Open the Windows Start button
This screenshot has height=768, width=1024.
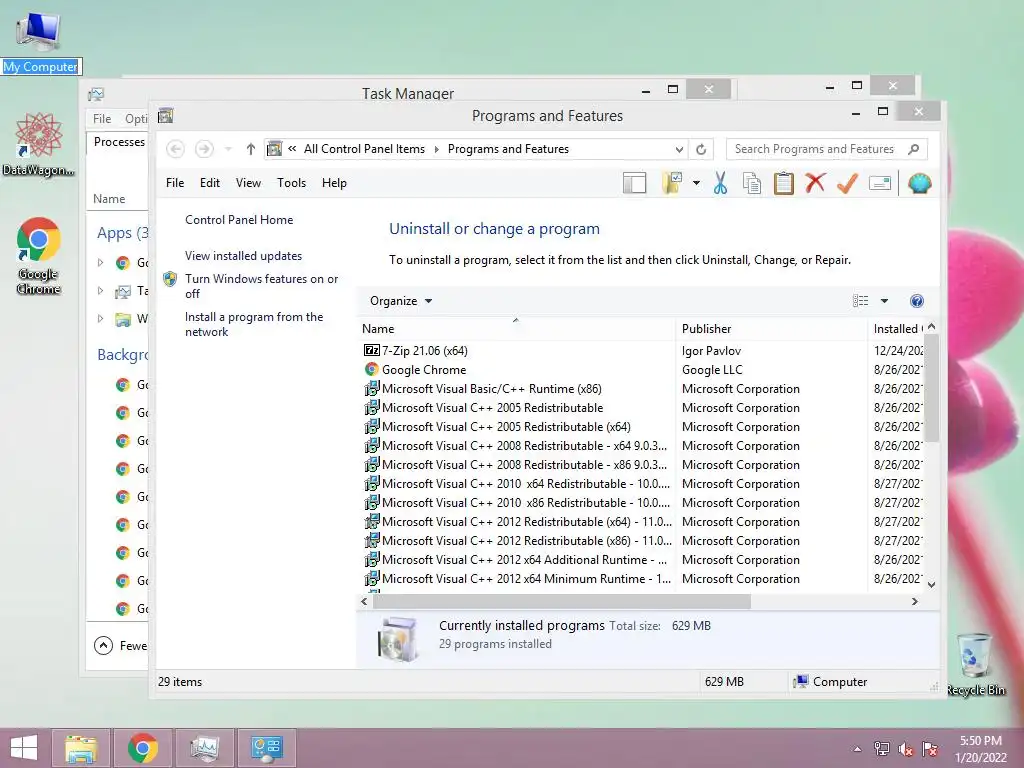24,748
